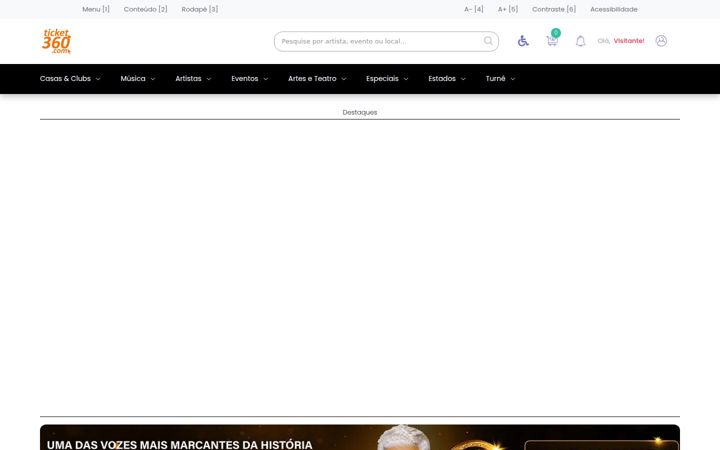
Task: Jump to Rodapé [3] shortcut link
Action: (x=200, y=9)
